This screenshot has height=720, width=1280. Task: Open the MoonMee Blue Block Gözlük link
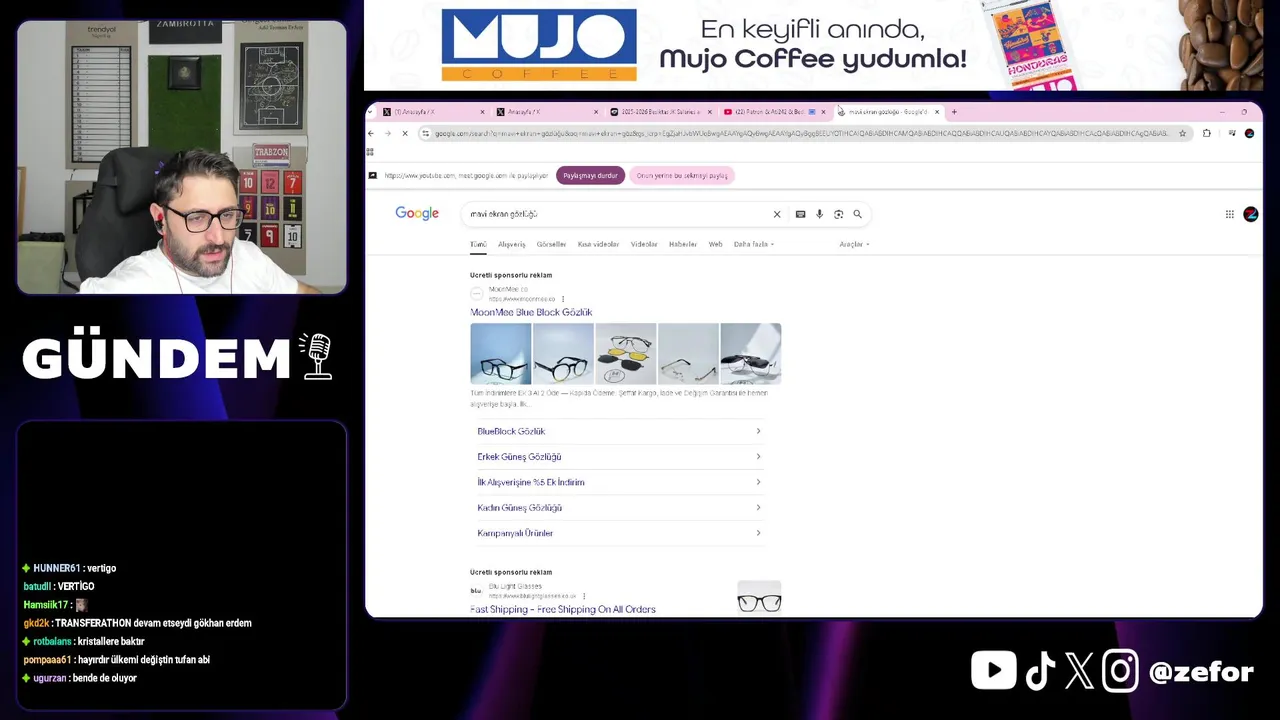[531, 312]
